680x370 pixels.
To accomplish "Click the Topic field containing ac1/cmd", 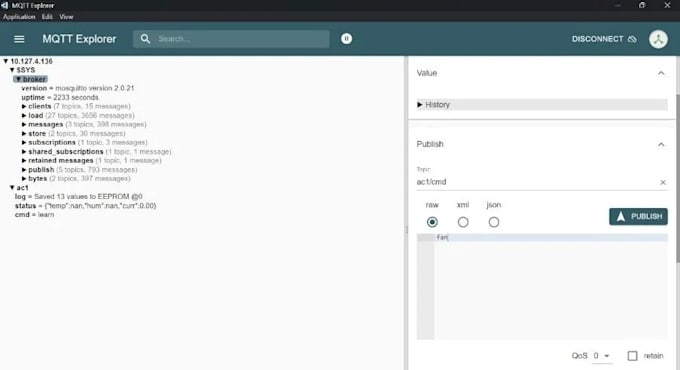I will [536, 182].
